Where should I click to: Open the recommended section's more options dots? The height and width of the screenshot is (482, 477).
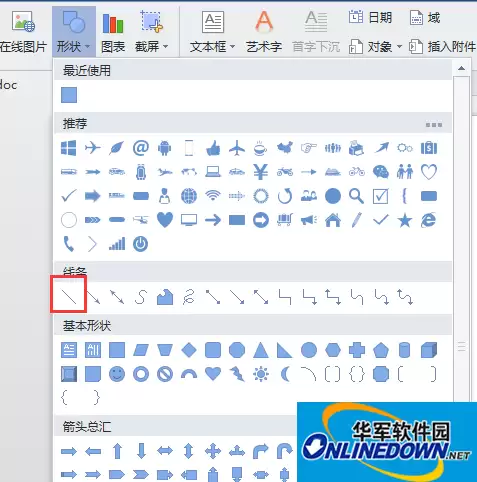pyautogui.click(x=434, y=125)
